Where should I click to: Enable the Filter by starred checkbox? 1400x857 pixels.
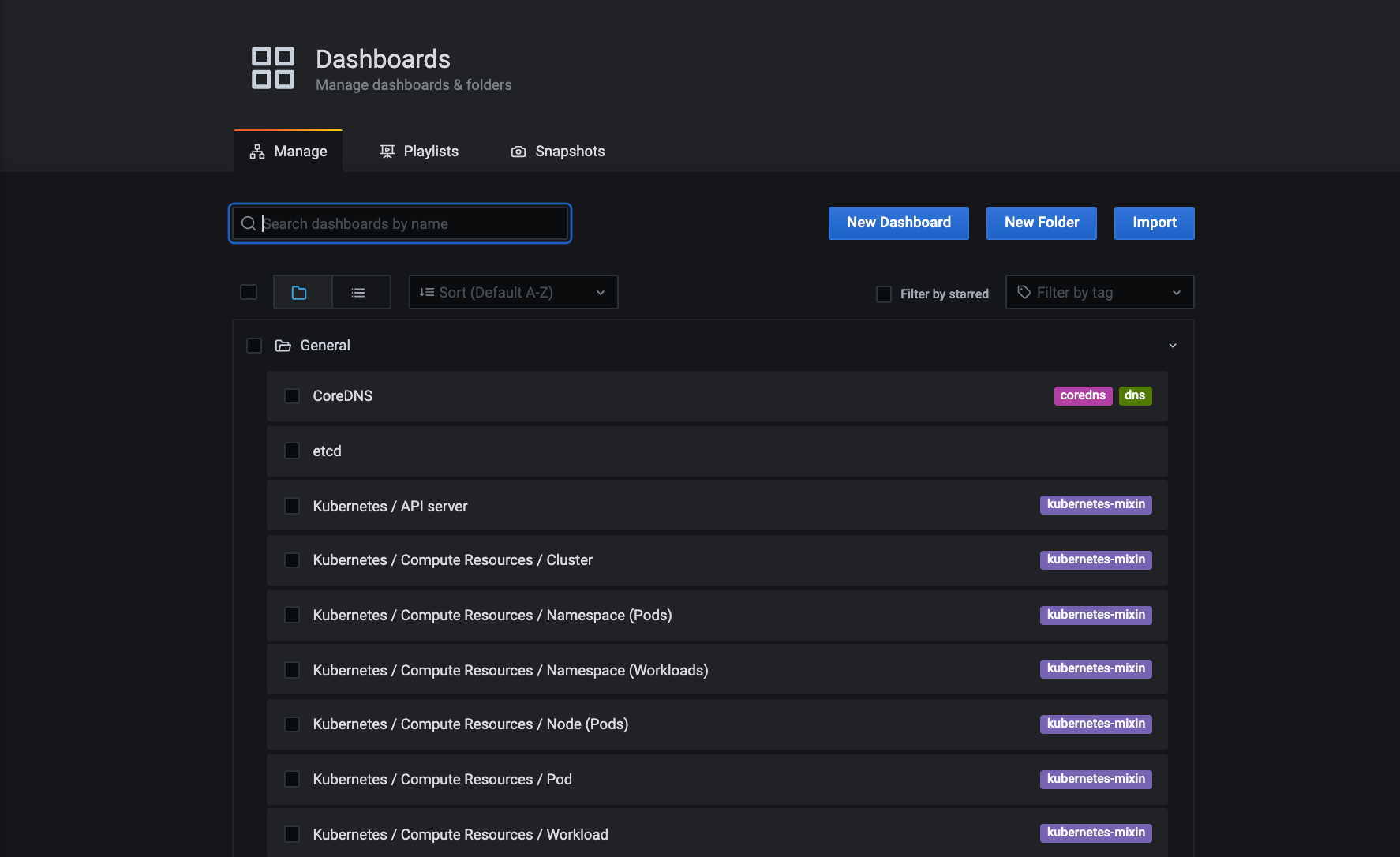click(x=884, y=294)
